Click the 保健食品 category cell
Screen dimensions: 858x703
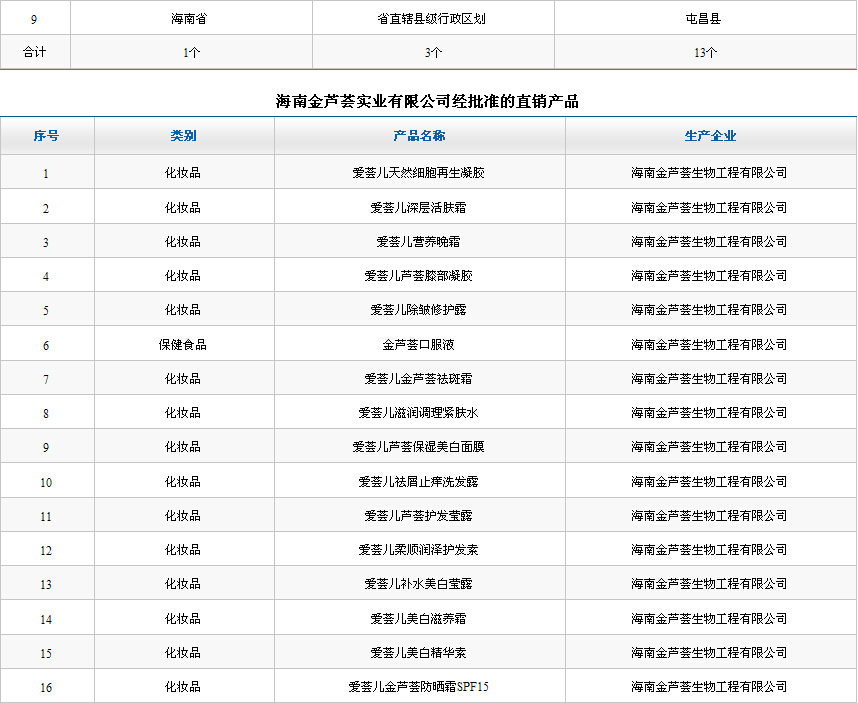[x=183, y=345]
